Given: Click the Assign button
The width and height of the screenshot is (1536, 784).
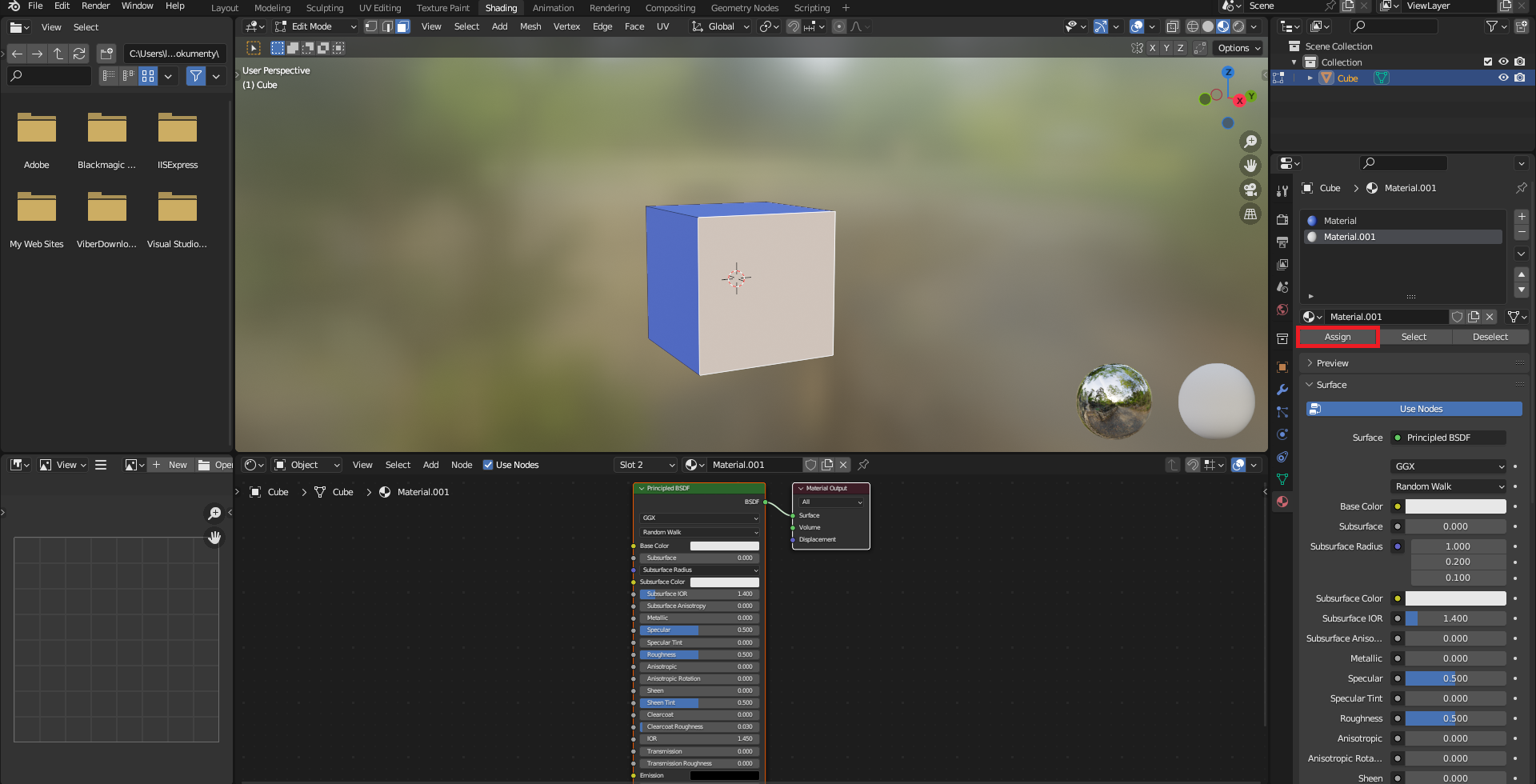Looking at the screenshot, I should coord(1337,337).
